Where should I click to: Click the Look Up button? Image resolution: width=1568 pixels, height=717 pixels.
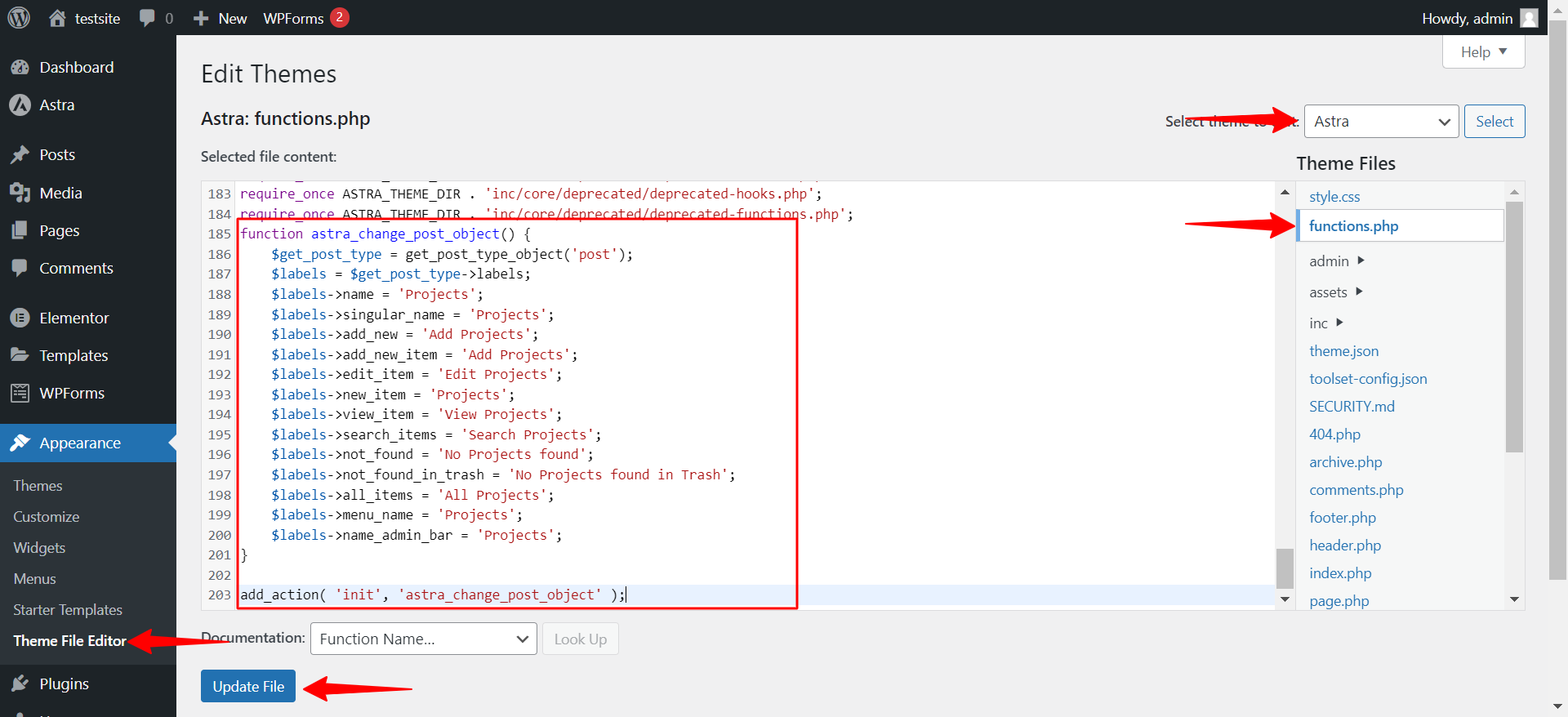(x=581, y=639)
